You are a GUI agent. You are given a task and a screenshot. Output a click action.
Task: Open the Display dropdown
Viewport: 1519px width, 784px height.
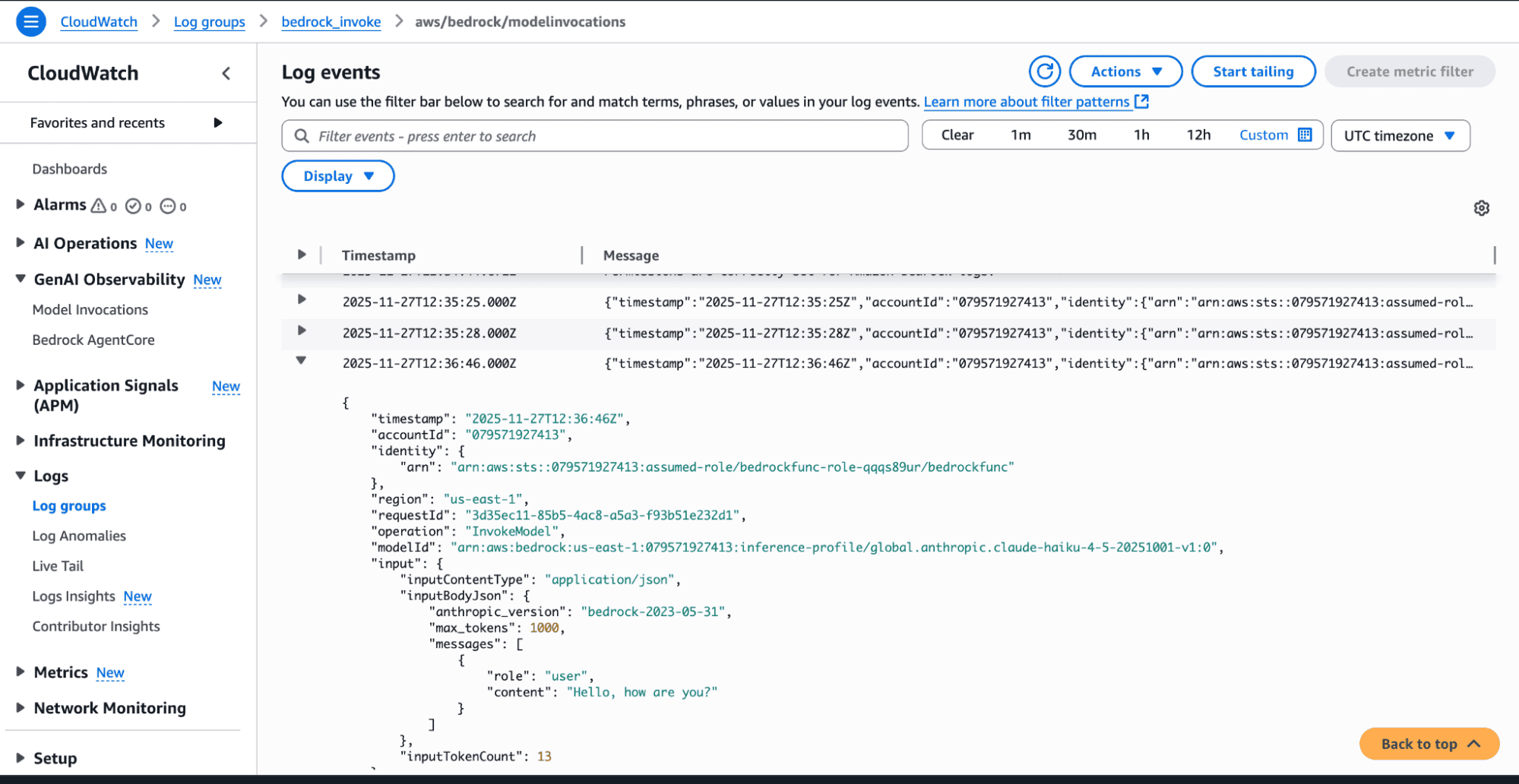[x=337, y=176]
